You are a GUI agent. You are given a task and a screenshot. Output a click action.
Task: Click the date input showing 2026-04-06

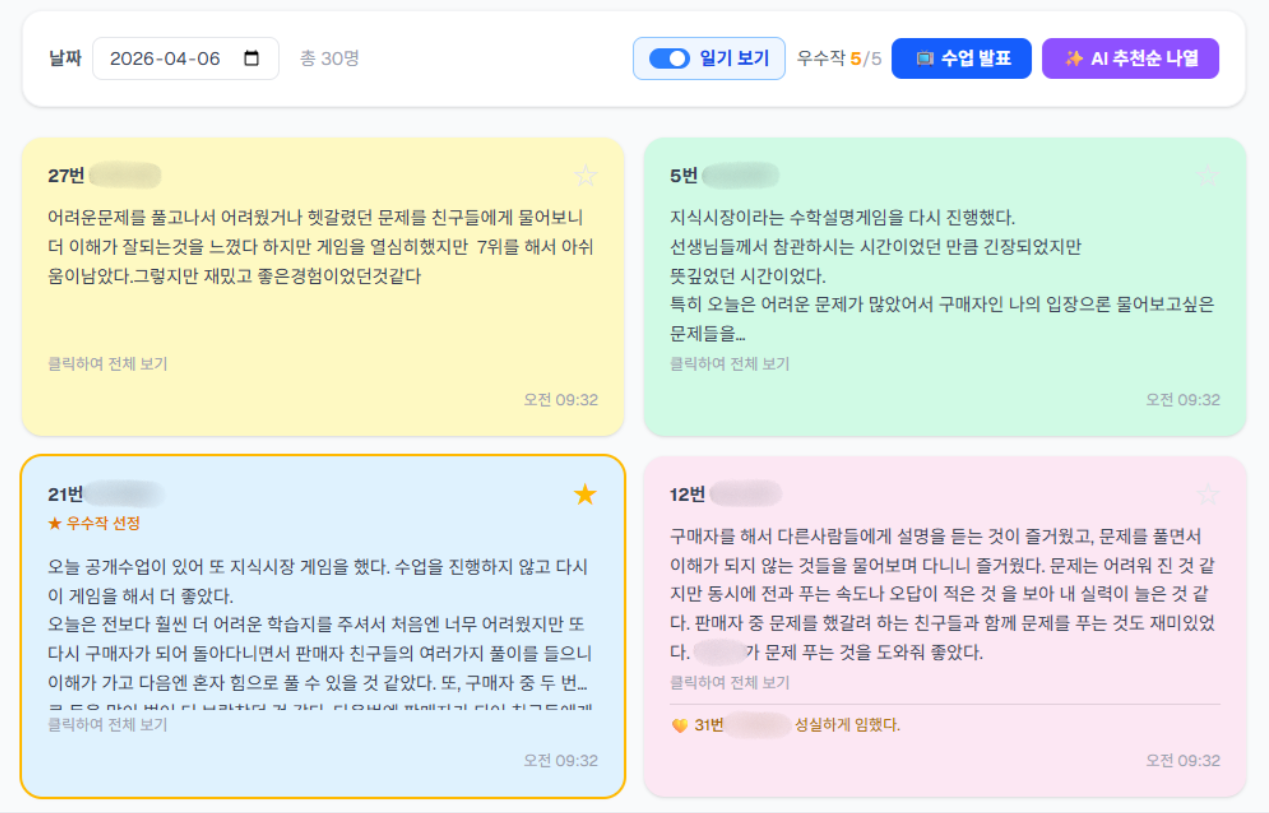click(185, 58)
